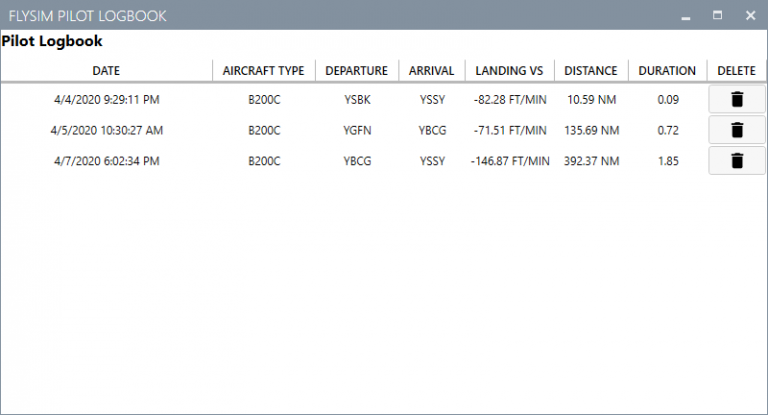The image size is (768, 415).
Task: Sort flights by DURATION column header
Action: point(668,71)
